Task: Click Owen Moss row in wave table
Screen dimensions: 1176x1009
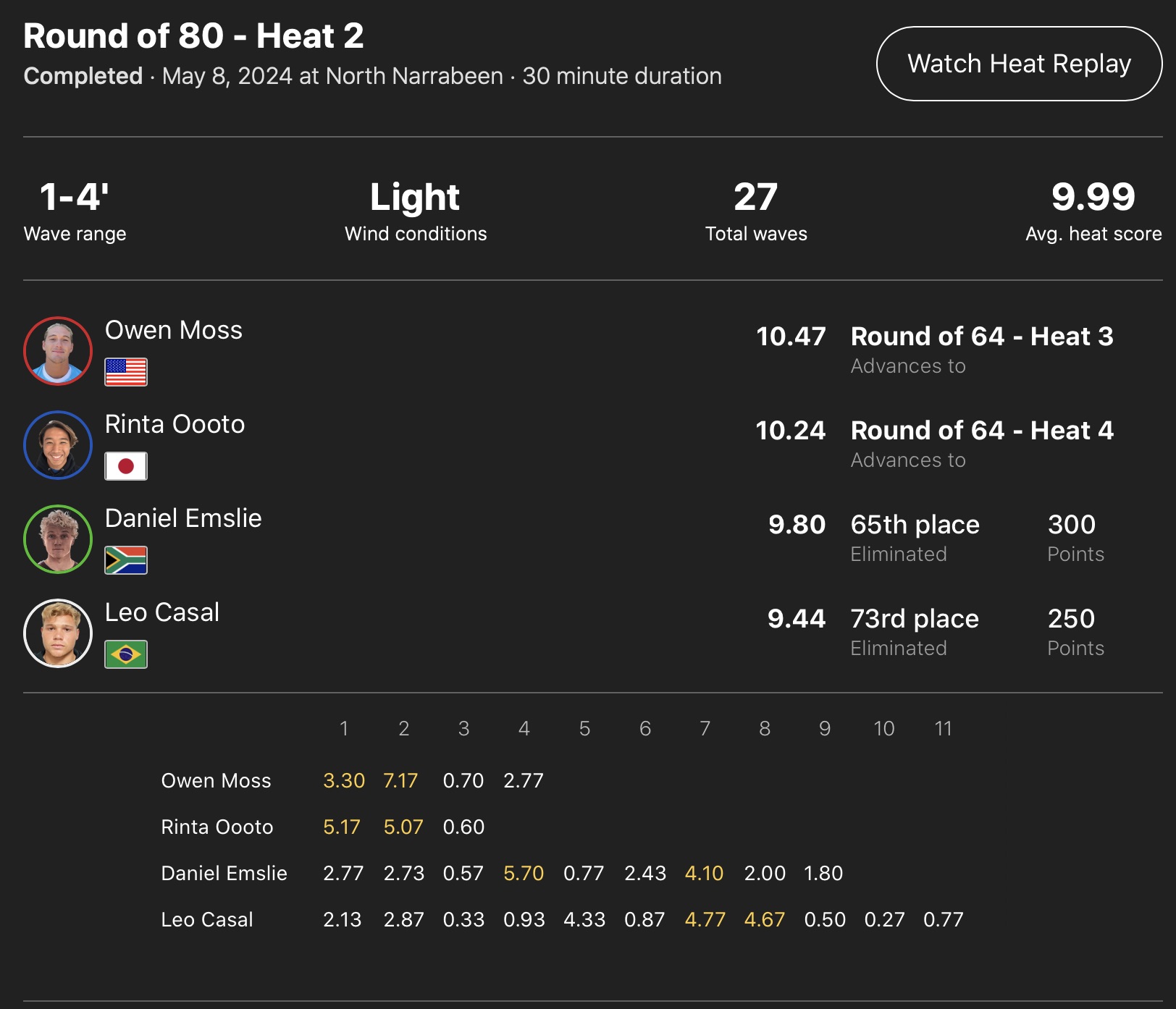Action: 216,780
